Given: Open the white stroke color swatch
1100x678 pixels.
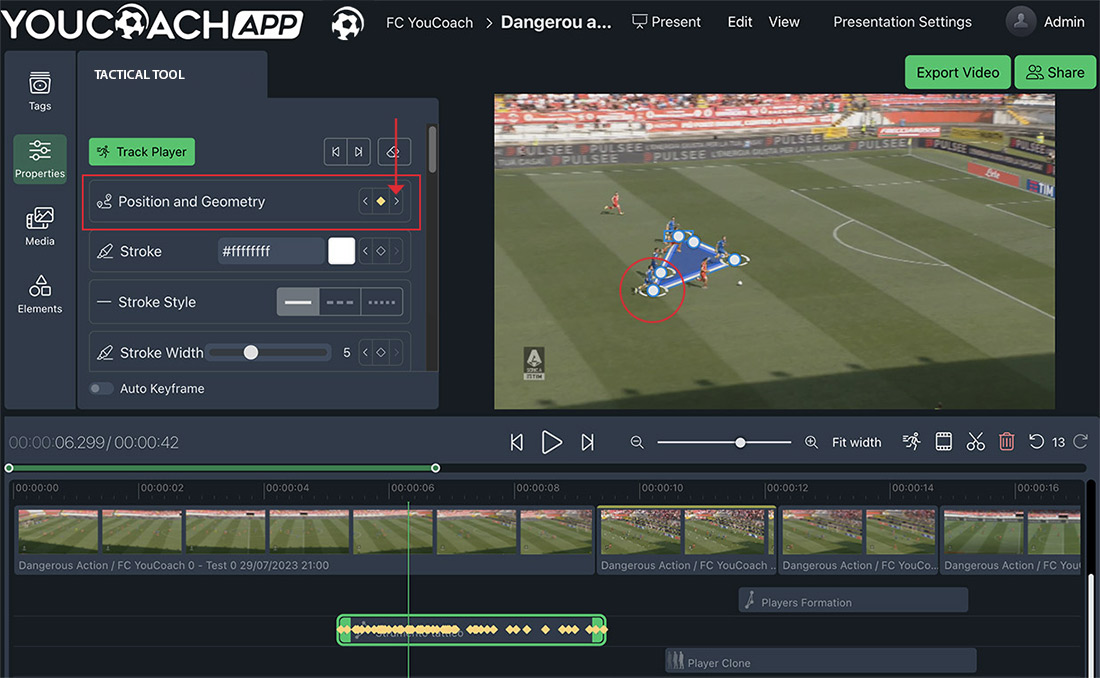Looking at the screenshot, I should click(342, 251).
